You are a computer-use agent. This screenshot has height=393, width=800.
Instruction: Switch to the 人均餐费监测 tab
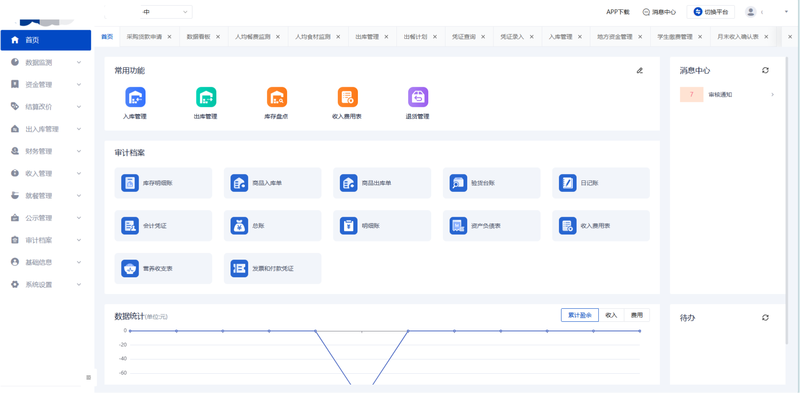point(253,37)
